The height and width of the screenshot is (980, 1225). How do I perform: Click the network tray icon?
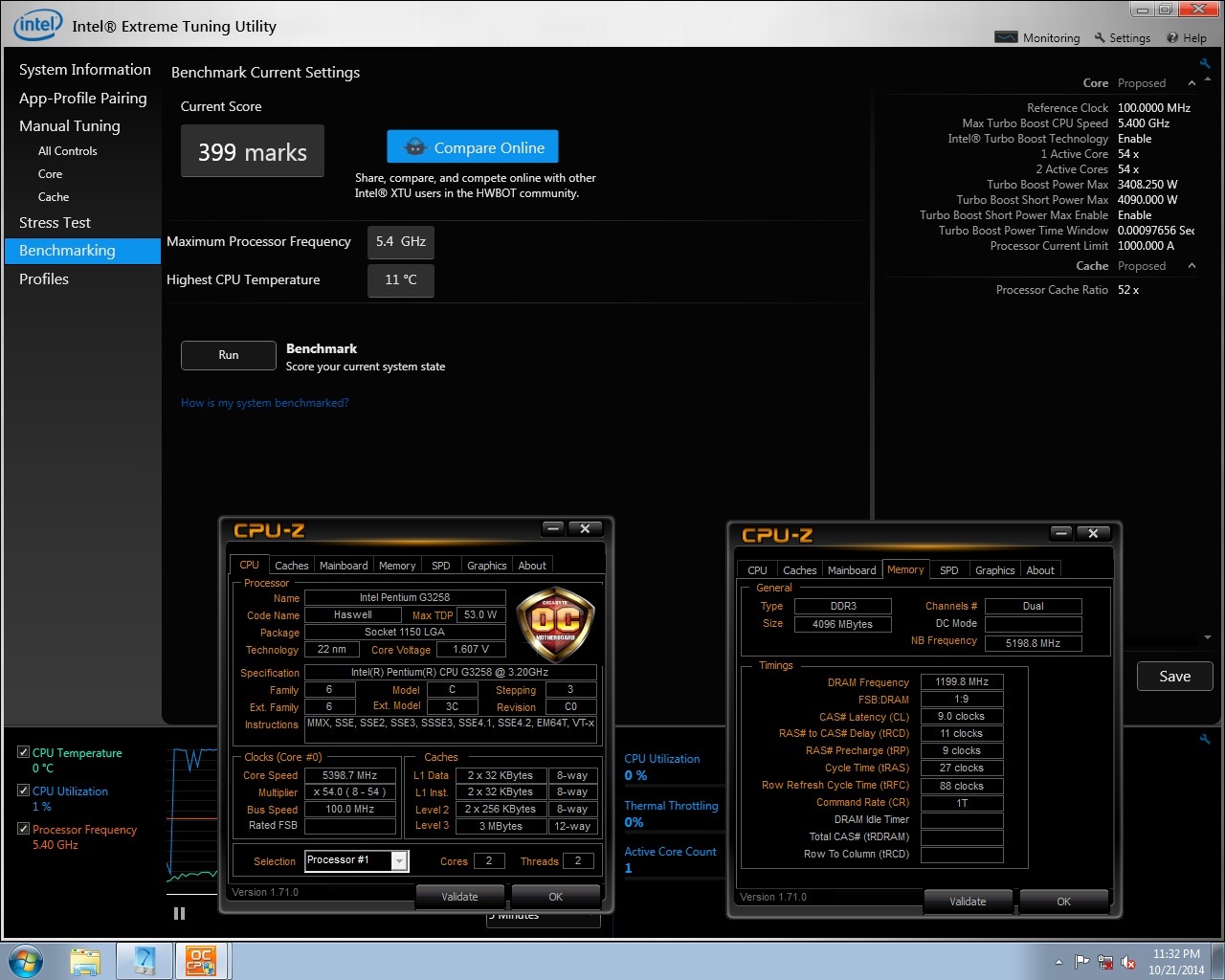[1105, 962]
